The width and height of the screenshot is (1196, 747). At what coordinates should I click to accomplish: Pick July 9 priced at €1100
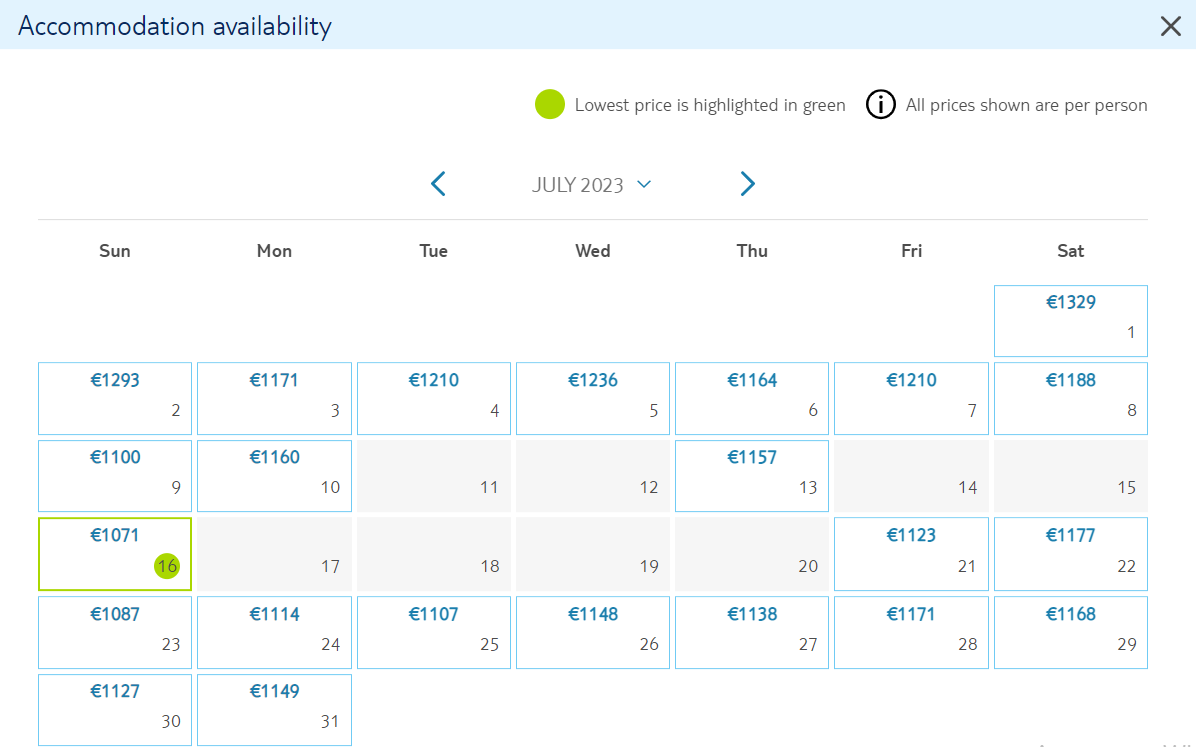(x=114, y=475)
